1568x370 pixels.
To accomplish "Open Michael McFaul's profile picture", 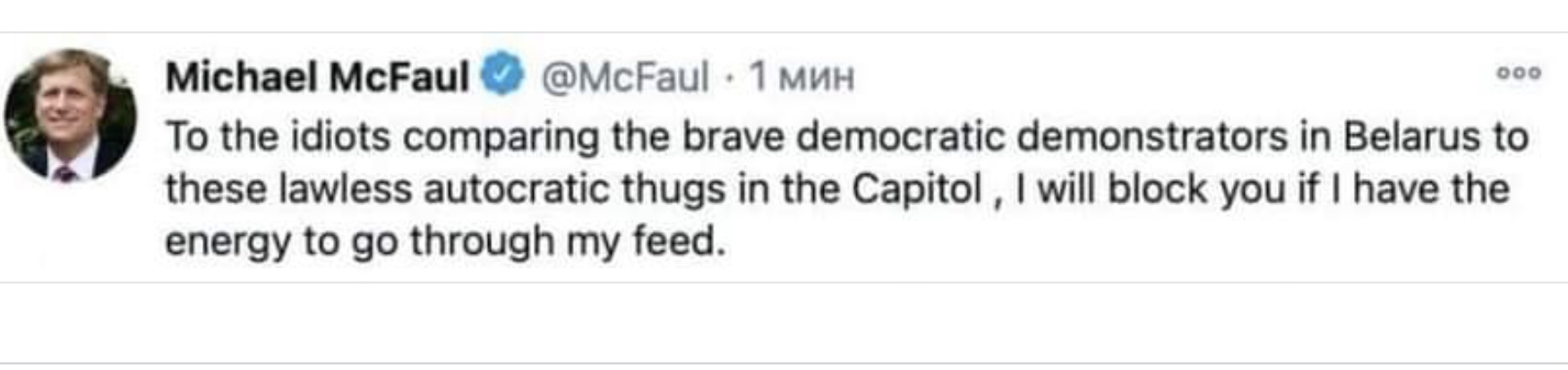I will point(71,115).
